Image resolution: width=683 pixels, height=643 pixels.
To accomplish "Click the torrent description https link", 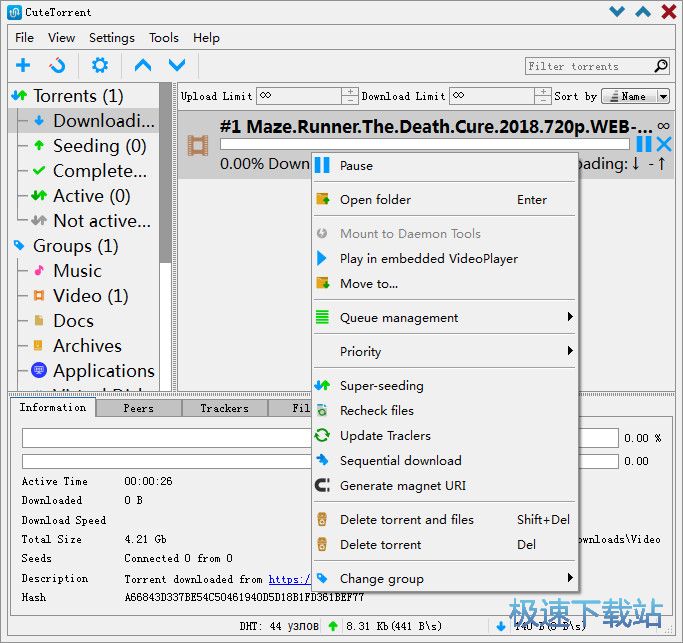I will point(290,579).
